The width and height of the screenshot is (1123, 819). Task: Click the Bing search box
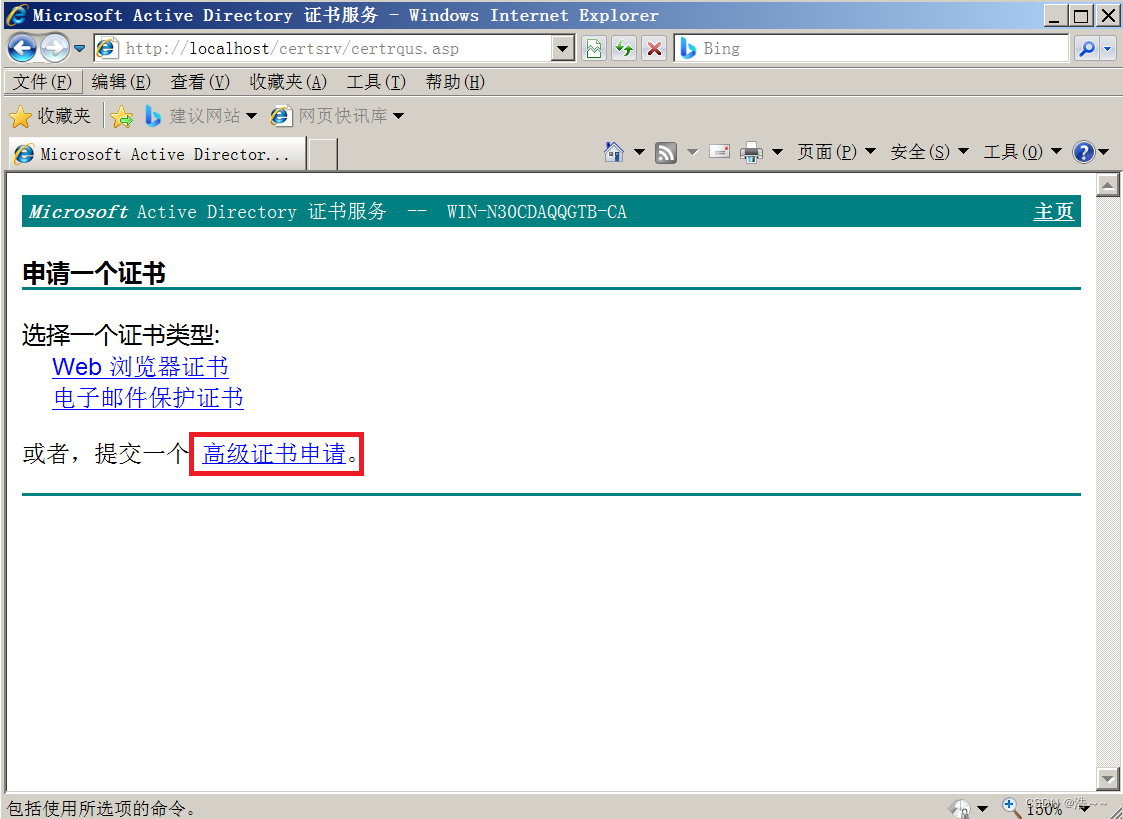click(x=871, y=49)
